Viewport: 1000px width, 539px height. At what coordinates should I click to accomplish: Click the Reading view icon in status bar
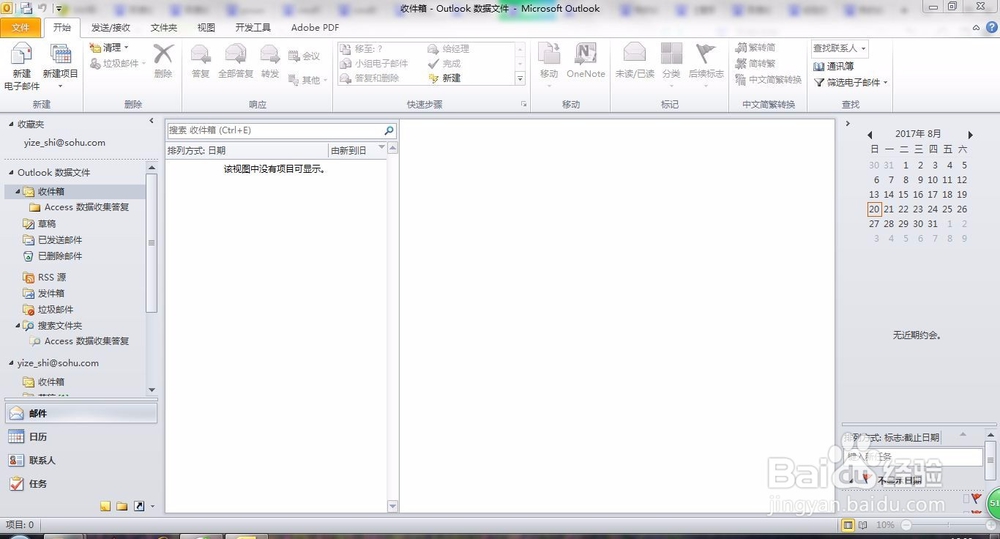(863, 525)
